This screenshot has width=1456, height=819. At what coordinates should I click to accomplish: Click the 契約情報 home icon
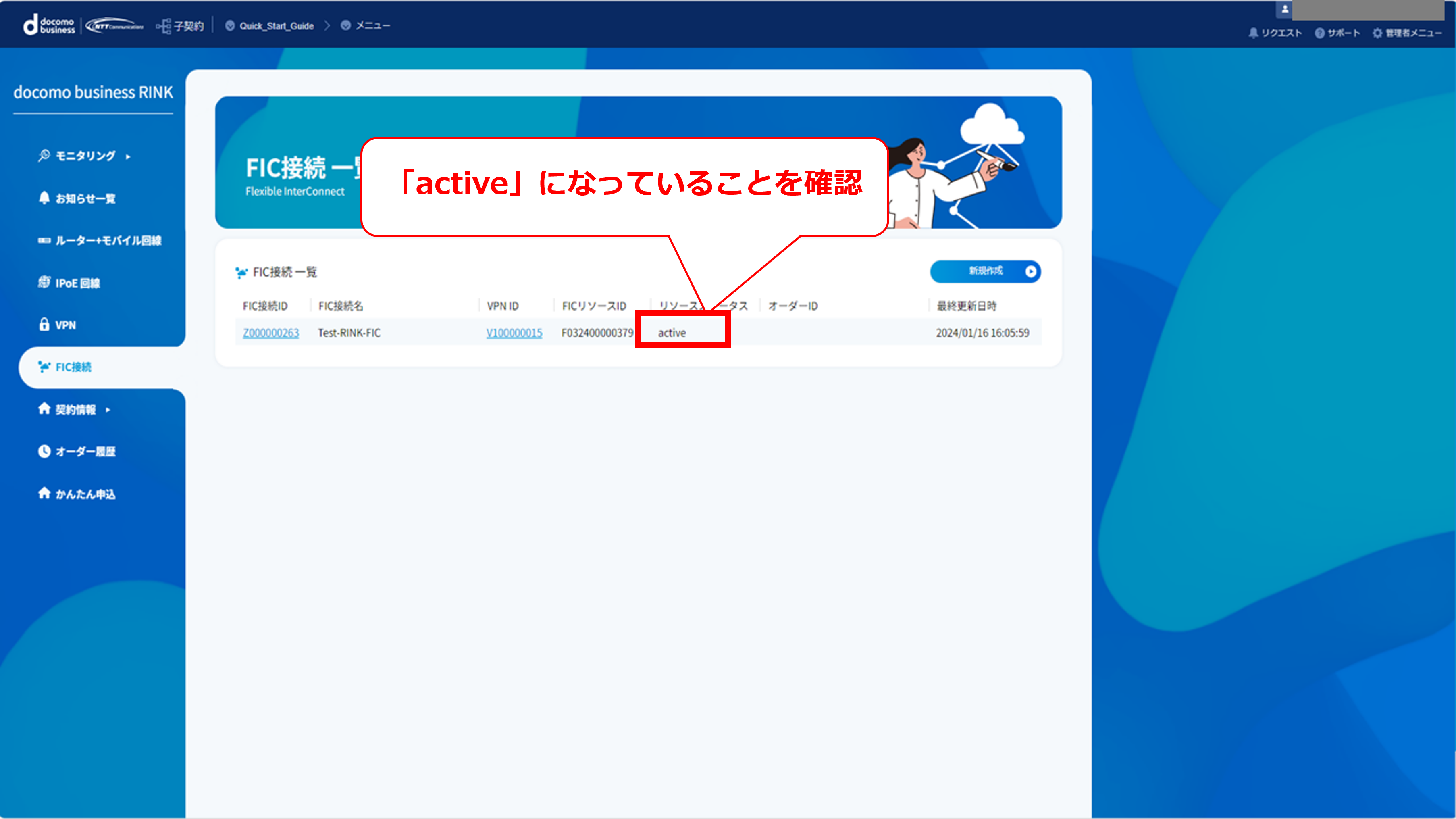[x=44, y=408]
